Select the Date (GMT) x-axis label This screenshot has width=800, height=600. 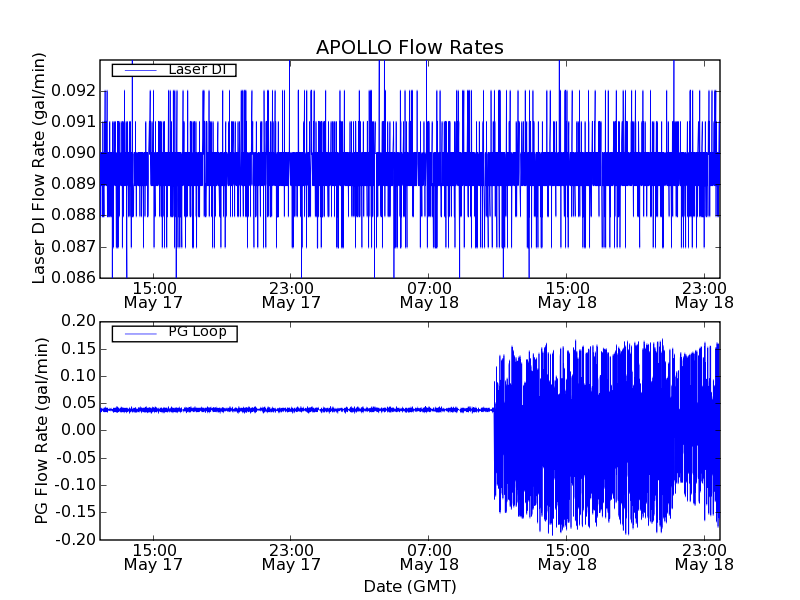(409, 586)
